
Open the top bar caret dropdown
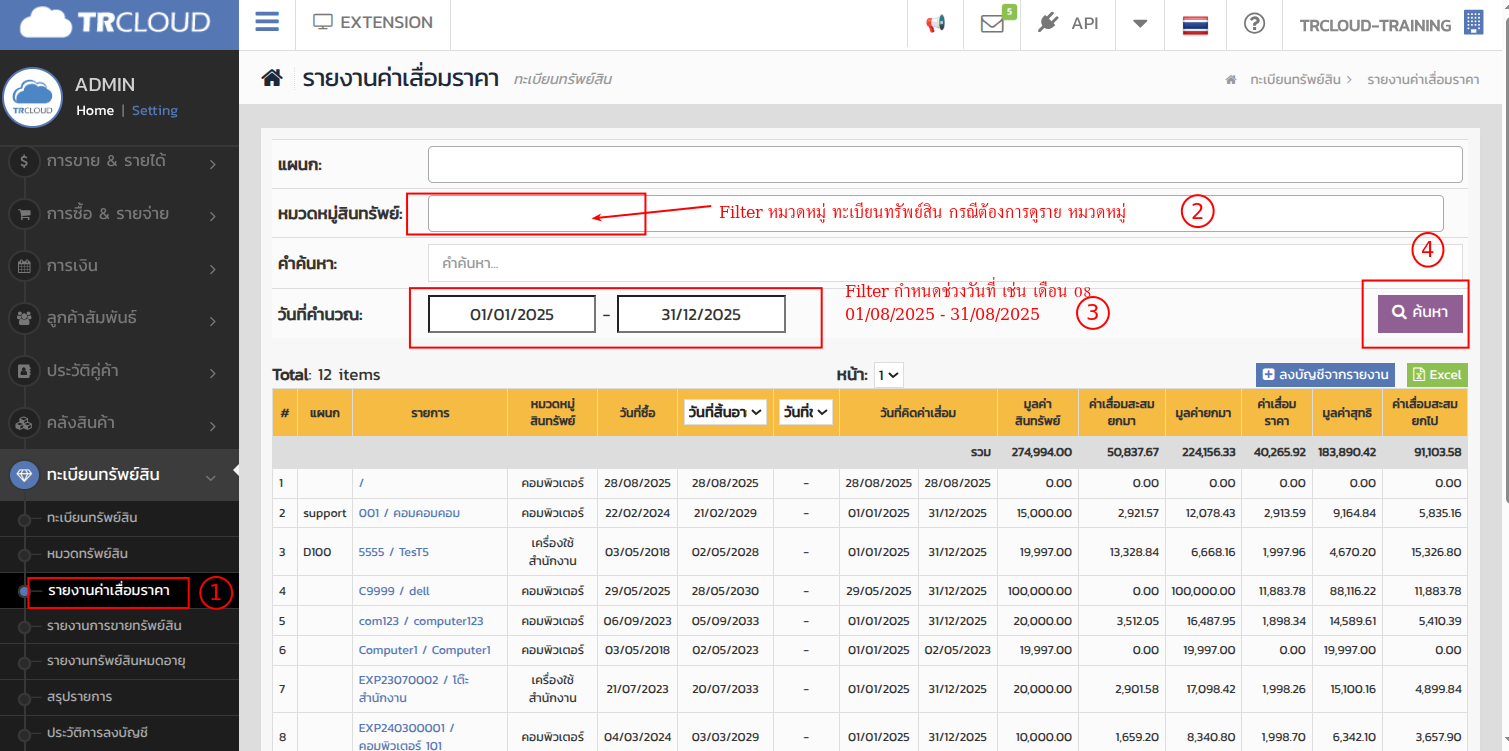[x=1140, y=24]
